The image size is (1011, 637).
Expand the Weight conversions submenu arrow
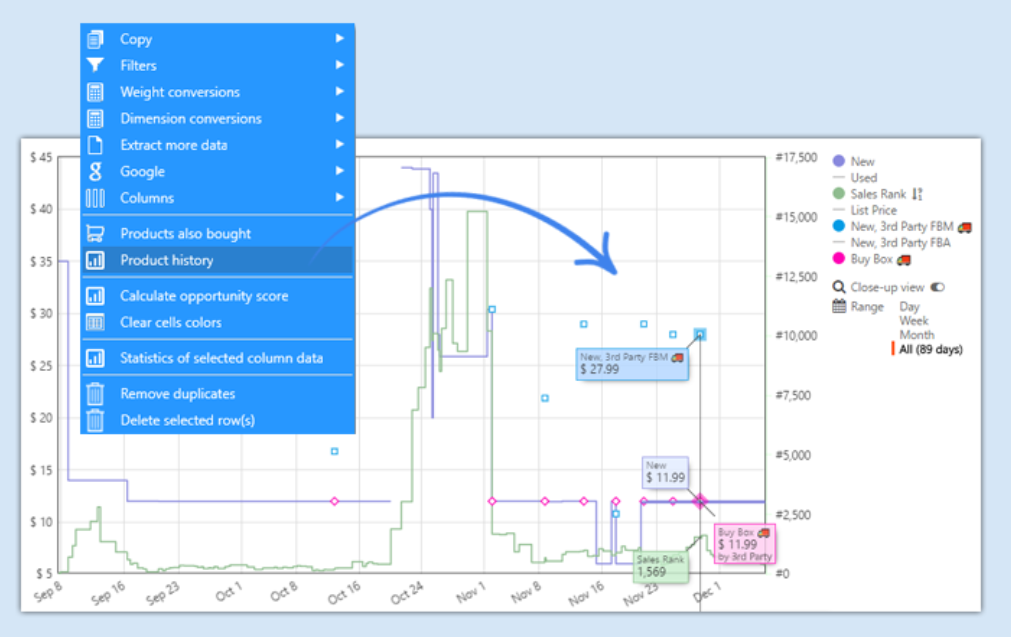[340, 91]
